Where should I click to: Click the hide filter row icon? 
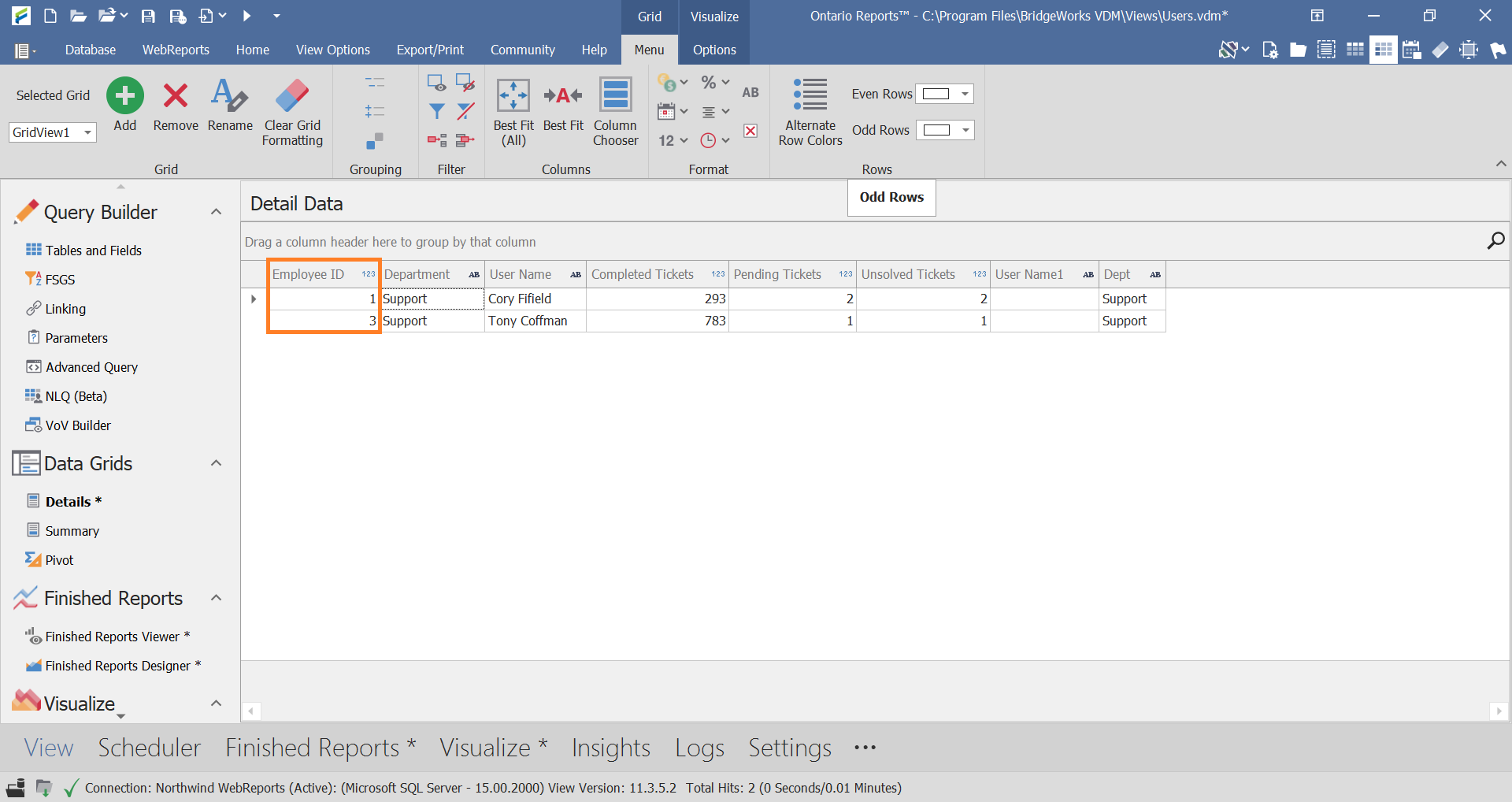465,83
